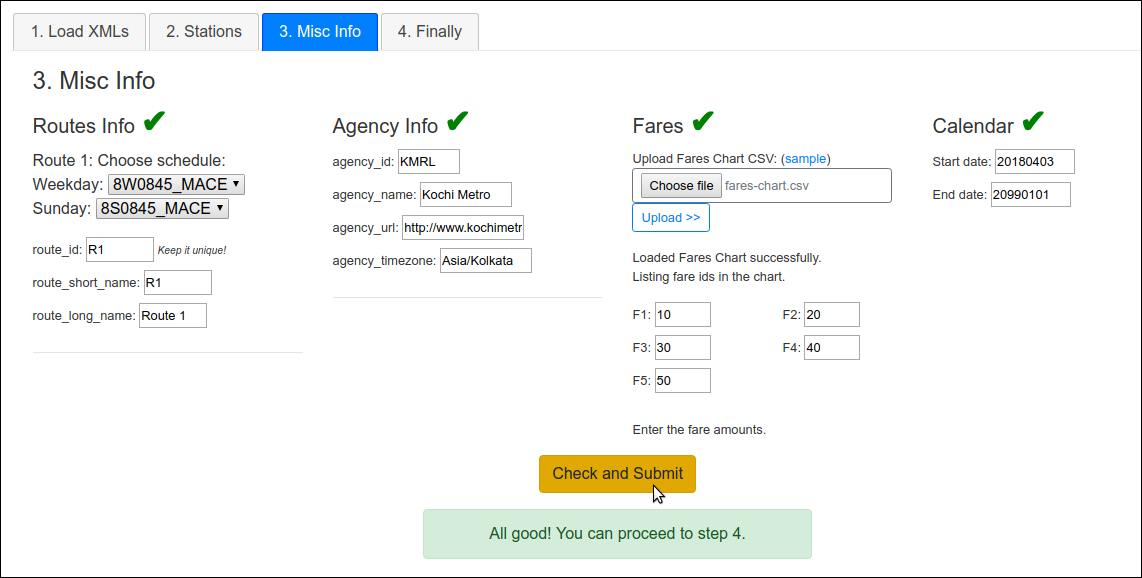Image resolution: width=1142 pixels, height=578 pixels.
Task: Select the Start date field
Action: click(x=1034, y=162)
